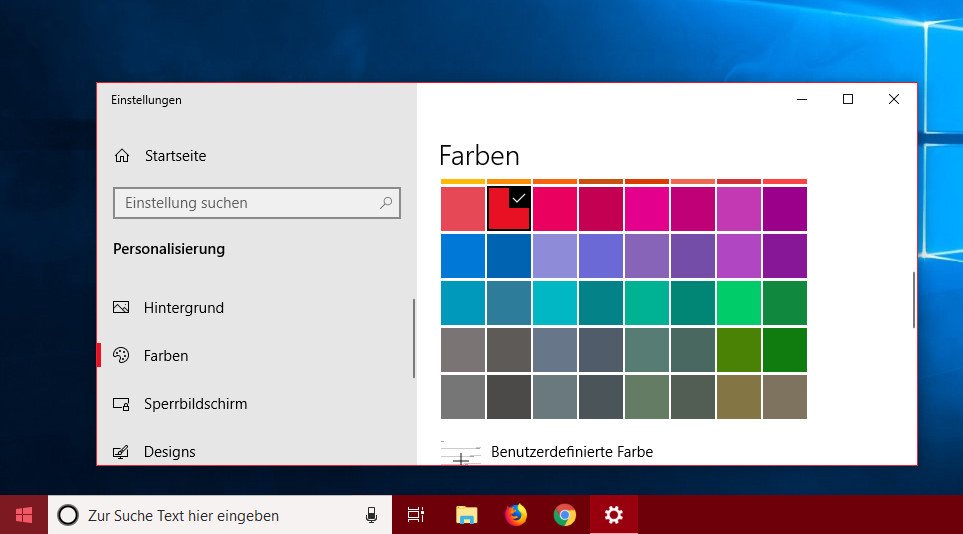Open Task View from the taskbar
The height and width of the screenshot is (534, 963).
[x=416, y=515]
